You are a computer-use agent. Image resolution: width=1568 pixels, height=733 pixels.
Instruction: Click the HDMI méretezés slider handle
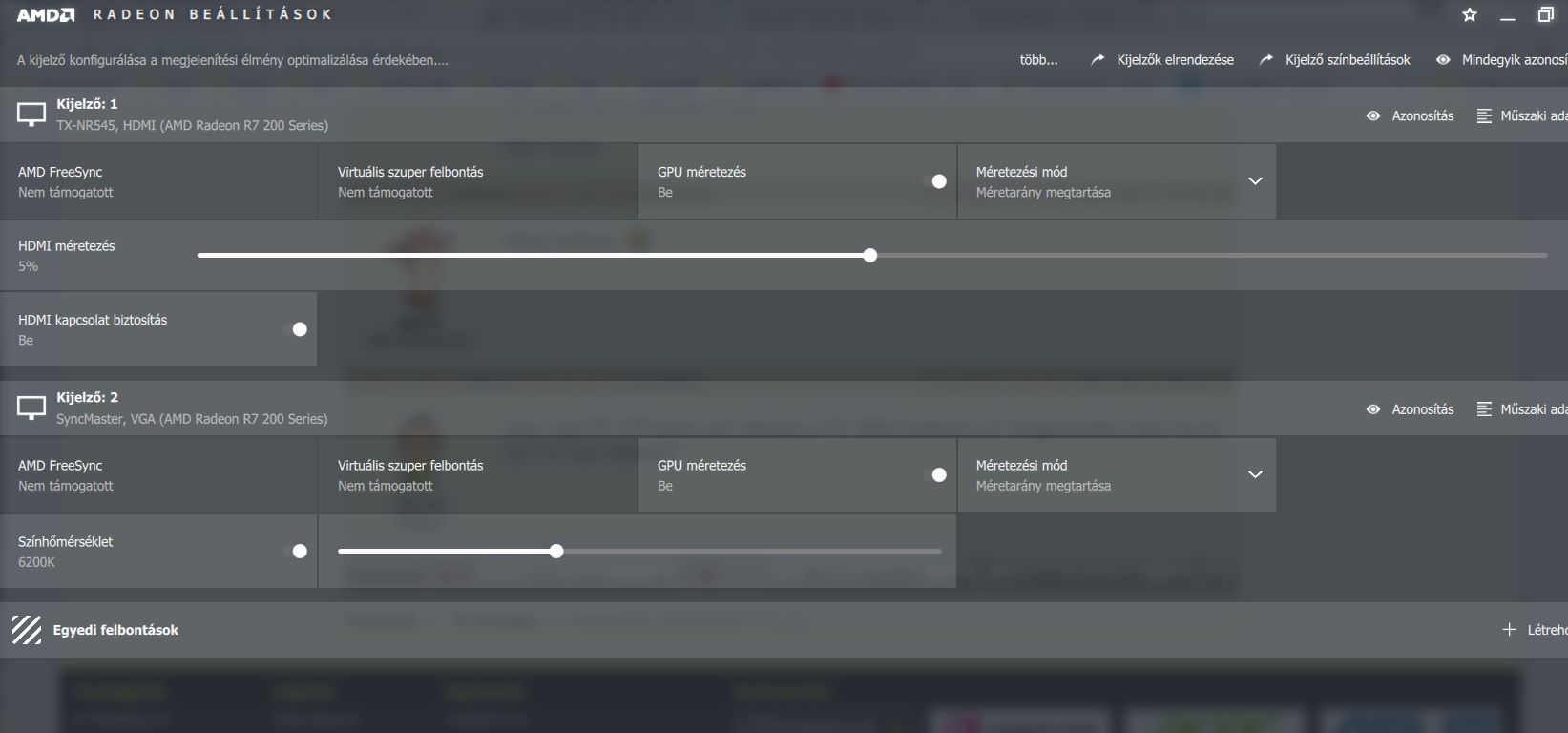point(869,256)
